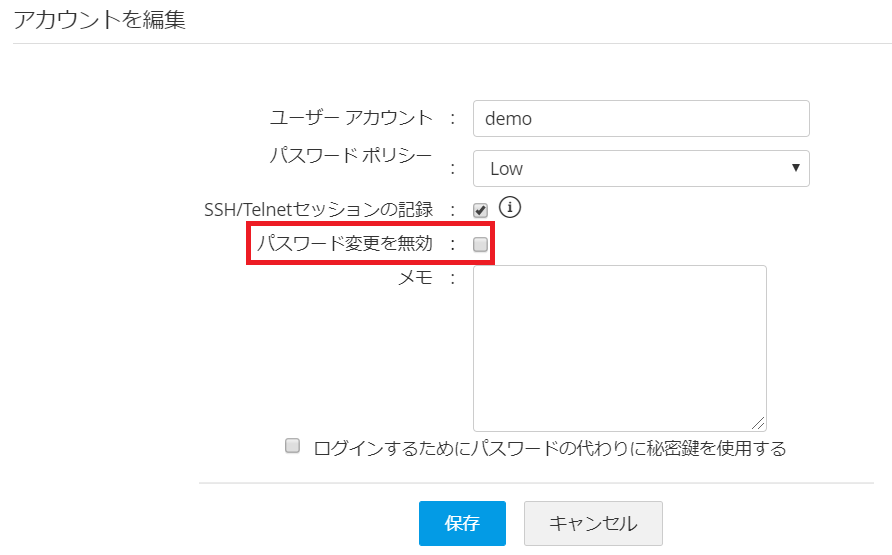The width and height of the screenshot is (892, 555).
Task: Enable the パスワード変更を無効 checkbox
Action: [x=481, y=244]
